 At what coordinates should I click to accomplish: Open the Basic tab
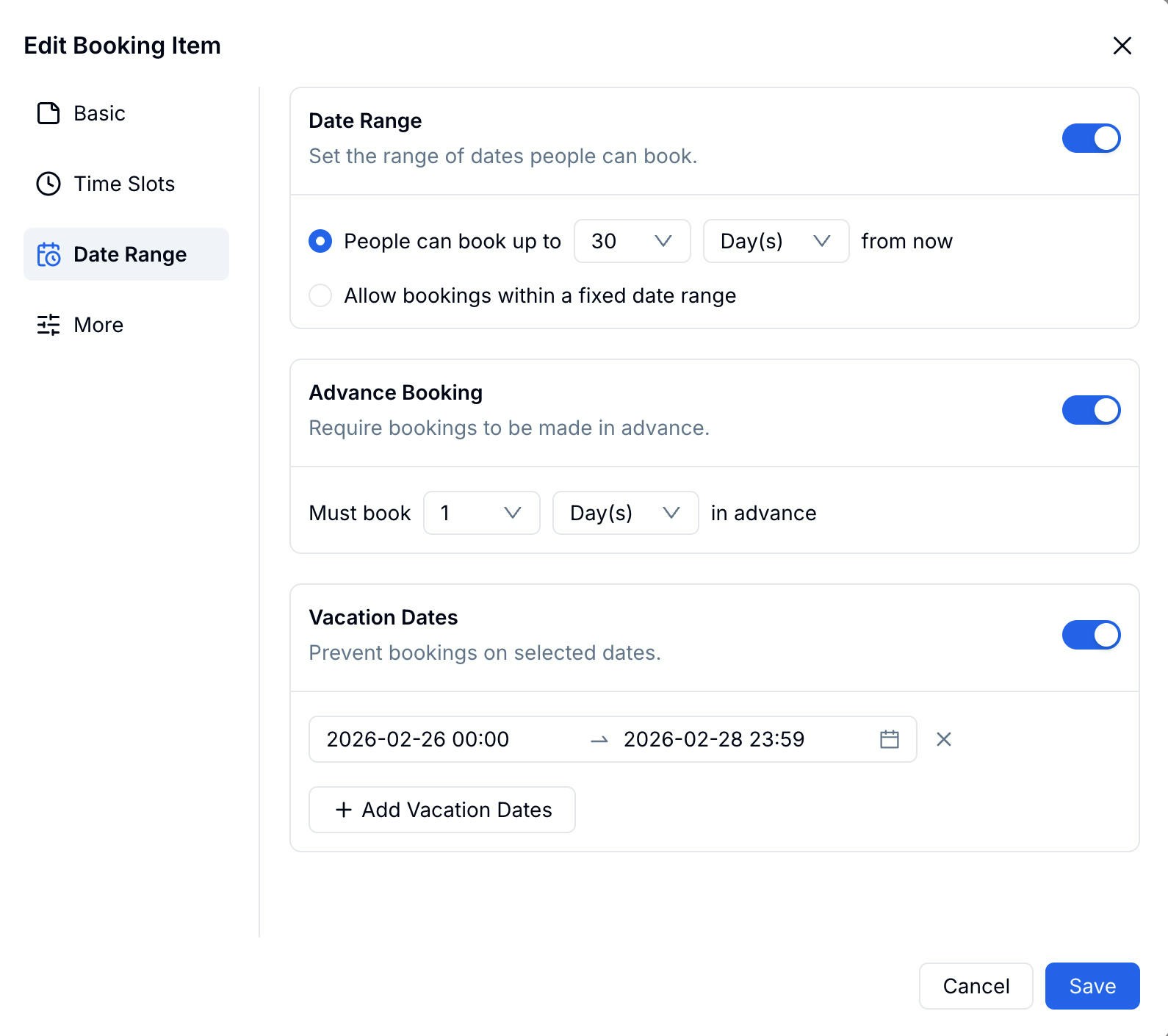[126, 113]
